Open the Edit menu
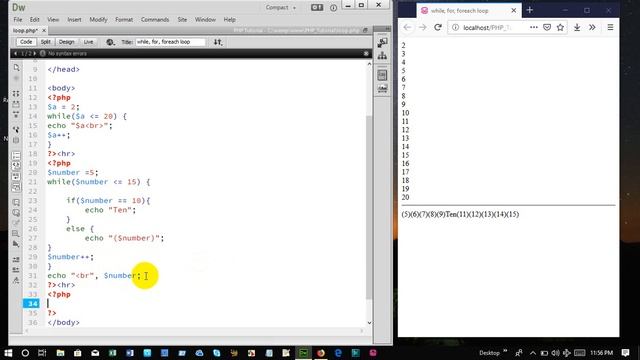The image size is (640, 360). pyautogui.click(x=35, y=20)
